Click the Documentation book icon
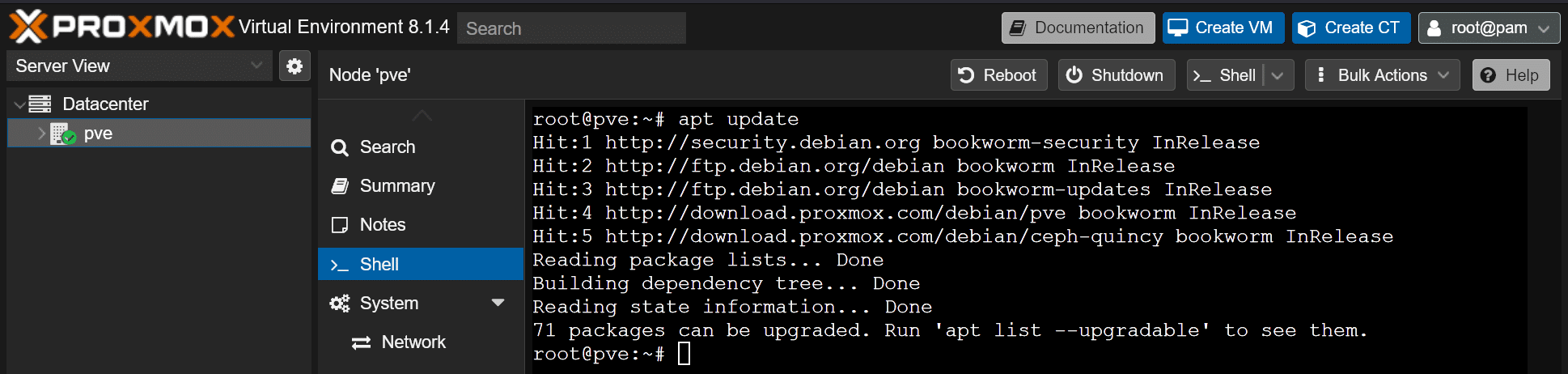This screenshot has width=1568, height=374. [1017, 28]
